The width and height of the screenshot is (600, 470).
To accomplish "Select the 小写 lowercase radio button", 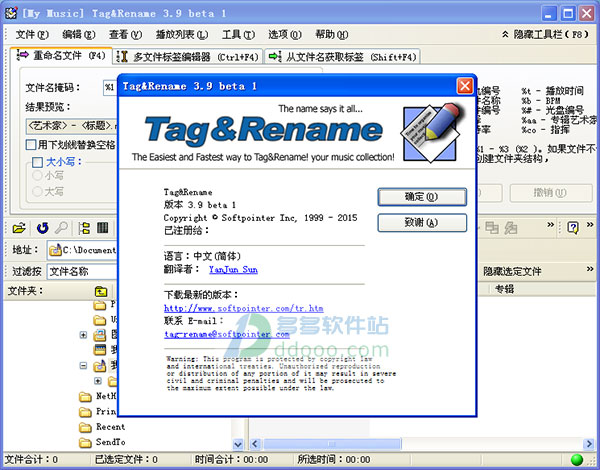I will (38, 176).
